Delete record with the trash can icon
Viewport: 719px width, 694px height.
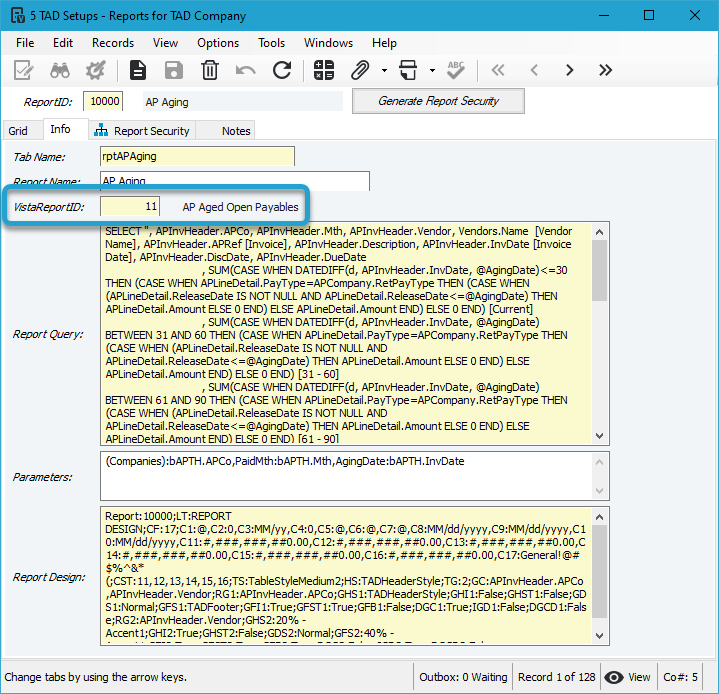tap(210, 70)
